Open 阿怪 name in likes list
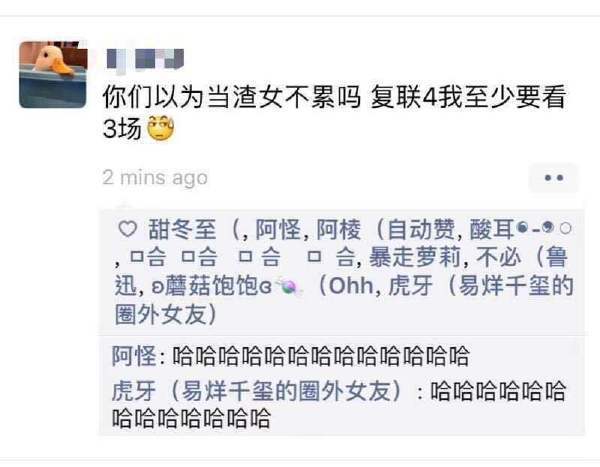The image size is (600, 467). [x=278, y=229]
